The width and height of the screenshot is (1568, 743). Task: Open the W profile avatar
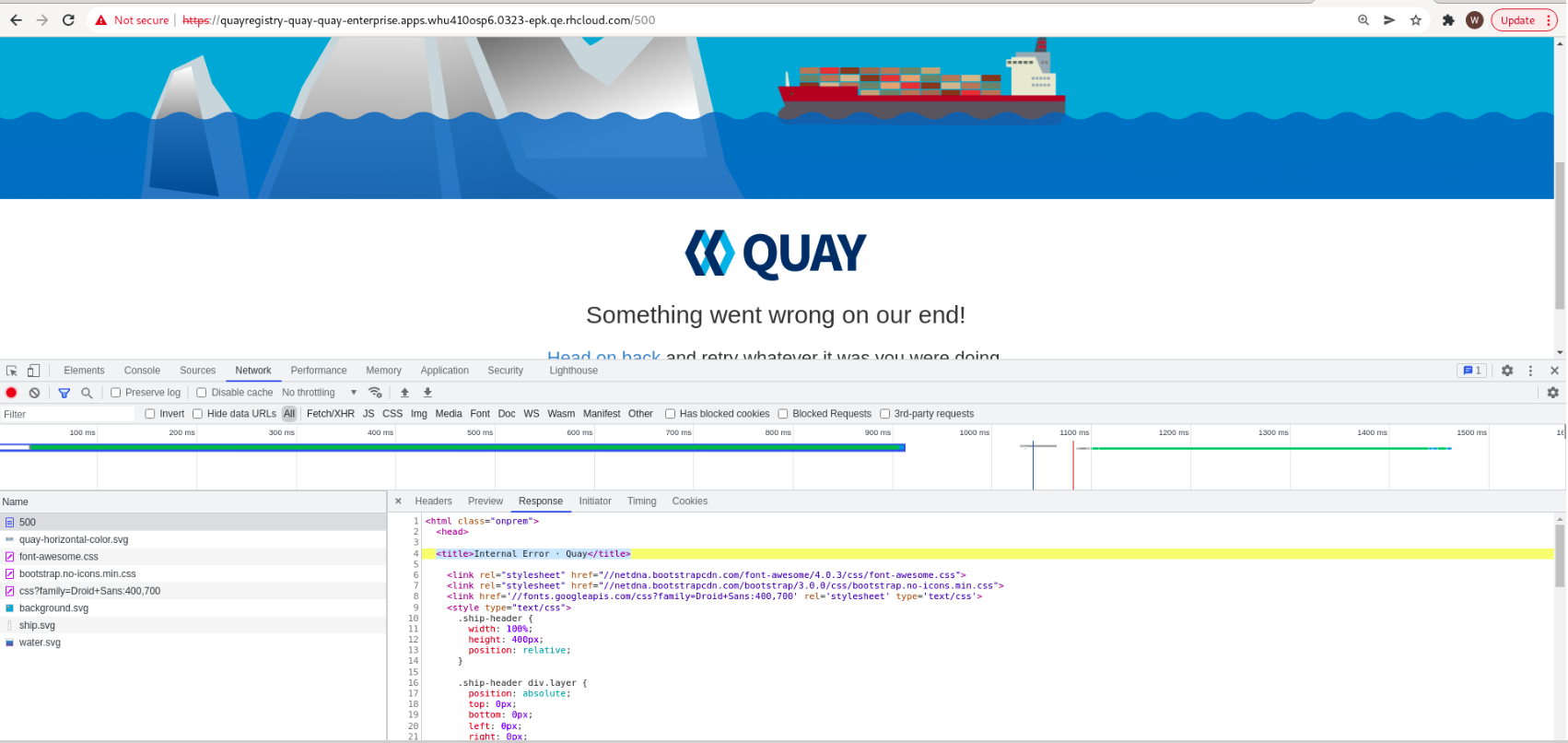[x=1475, y=20]
